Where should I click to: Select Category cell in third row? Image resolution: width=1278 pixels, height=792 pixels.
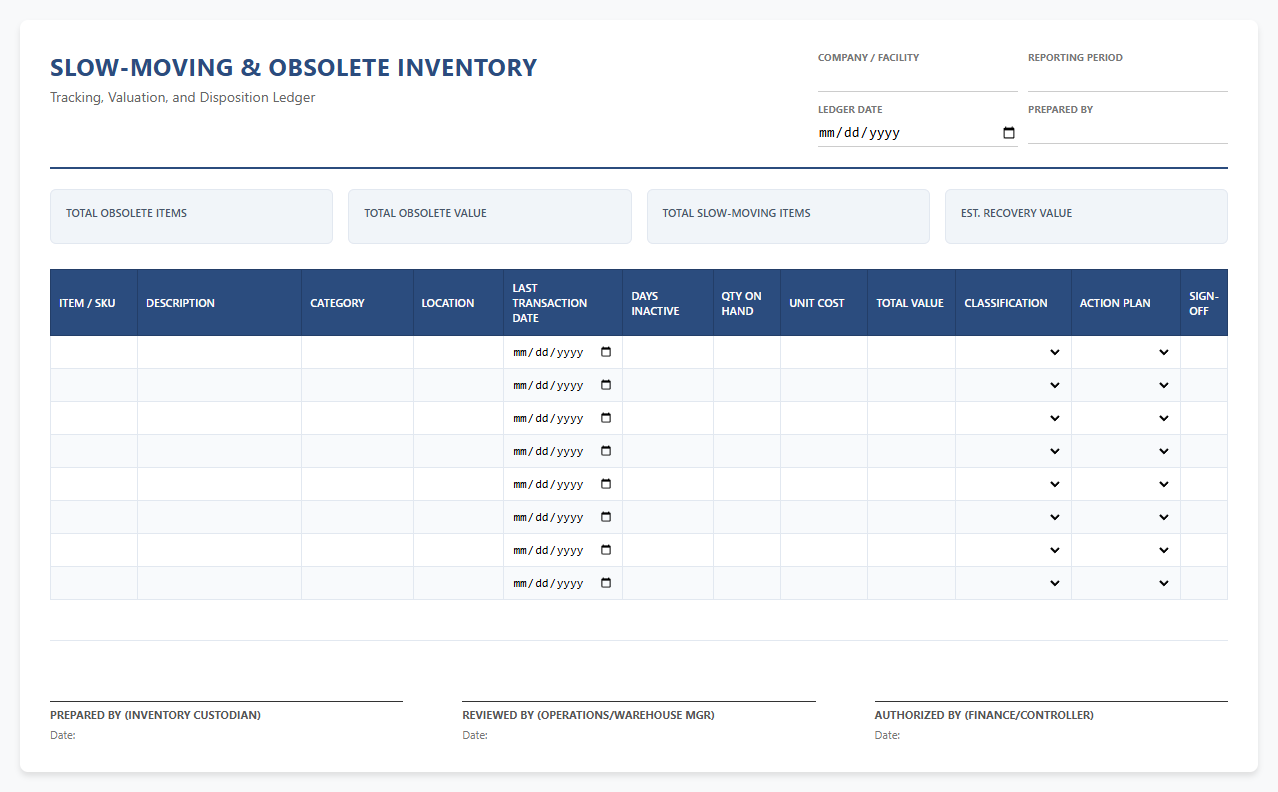(x=357, y=418)
